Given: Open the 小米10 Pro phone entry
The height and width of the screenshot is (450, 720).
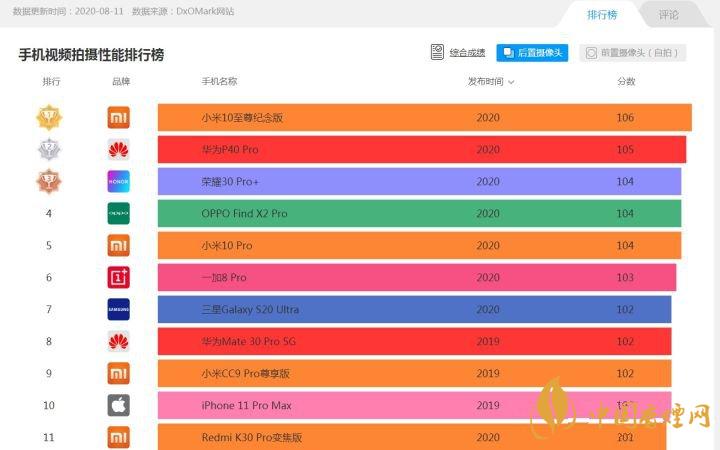Looking at the screenshot, I should tap(227, 245).
